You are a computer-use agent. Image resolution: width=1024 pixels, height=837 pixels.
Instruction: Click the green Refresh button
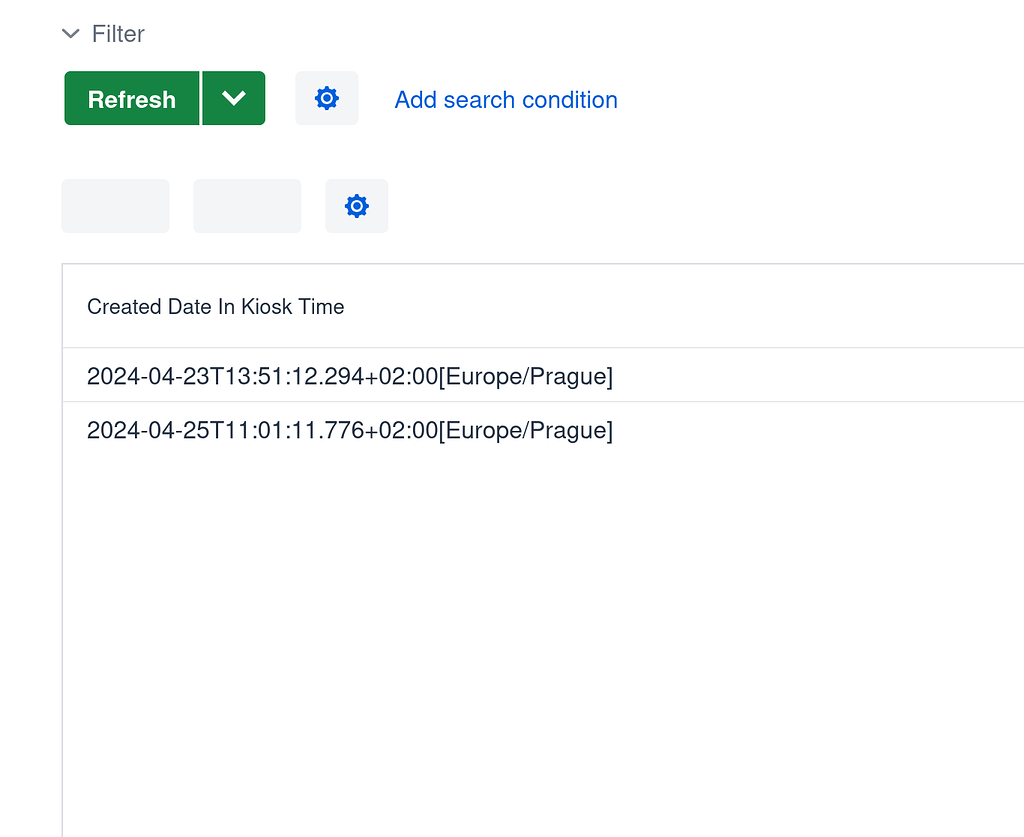tap(132, 98)
